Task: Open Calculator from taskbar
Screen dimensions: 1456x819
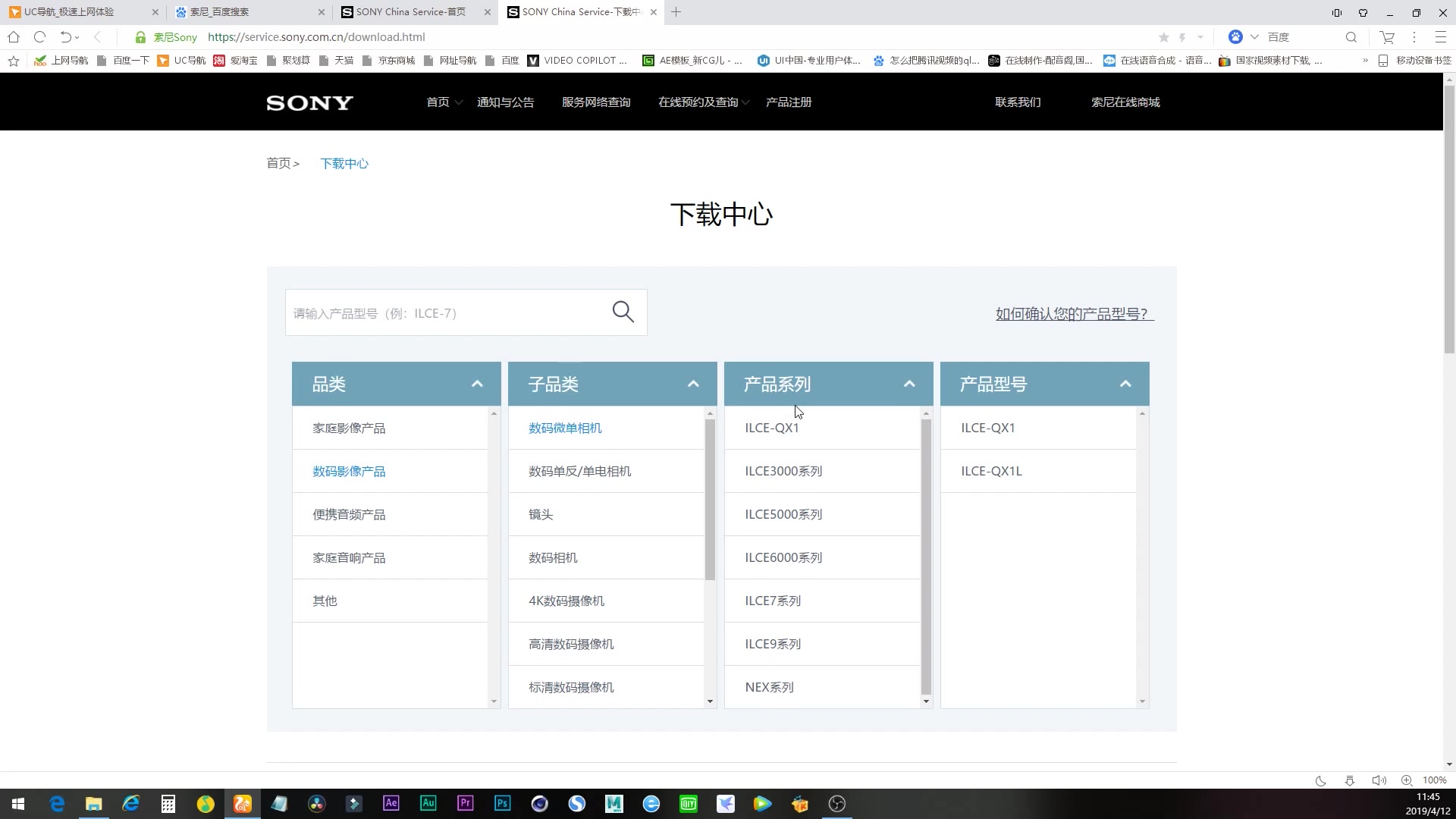Action: (168, 804)
